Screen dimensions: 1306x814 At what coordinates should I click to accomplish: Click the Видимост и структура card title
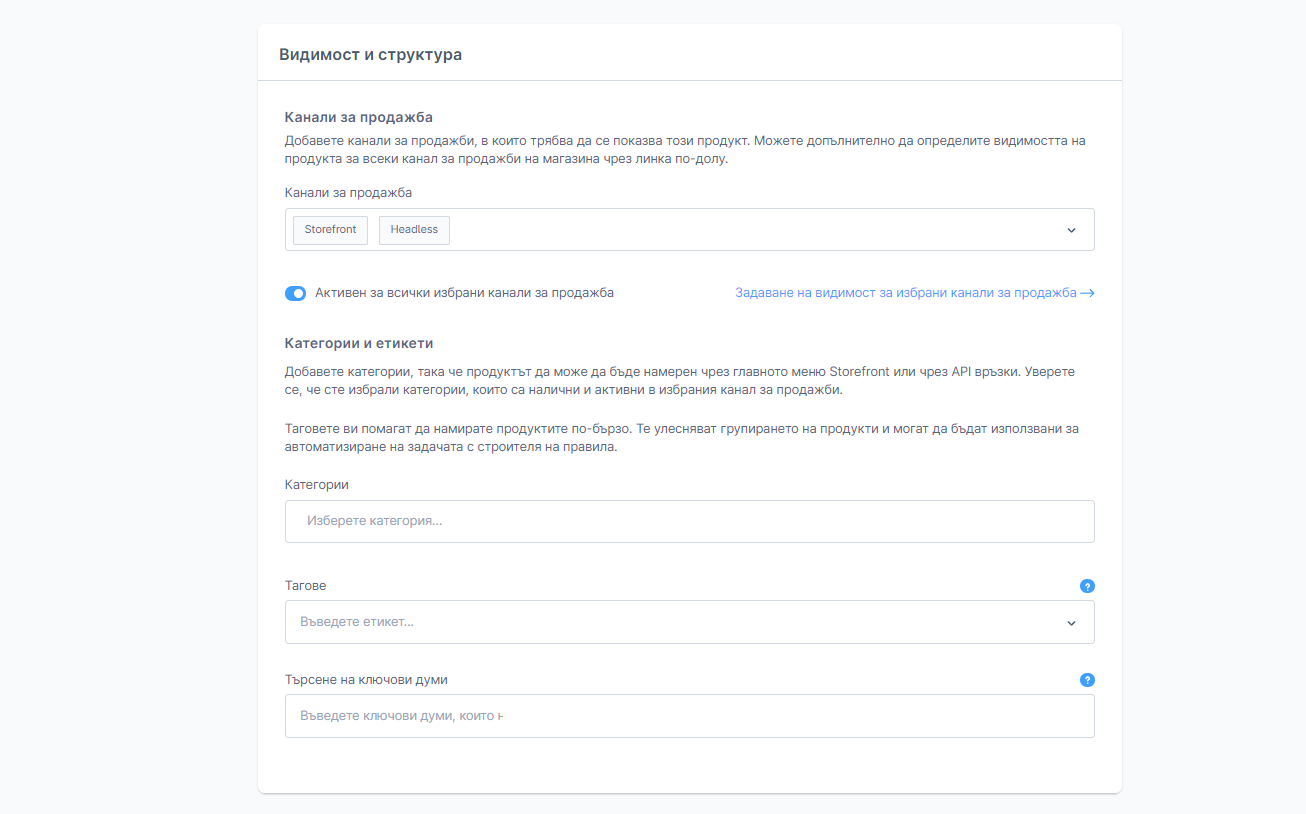(370, 55)
